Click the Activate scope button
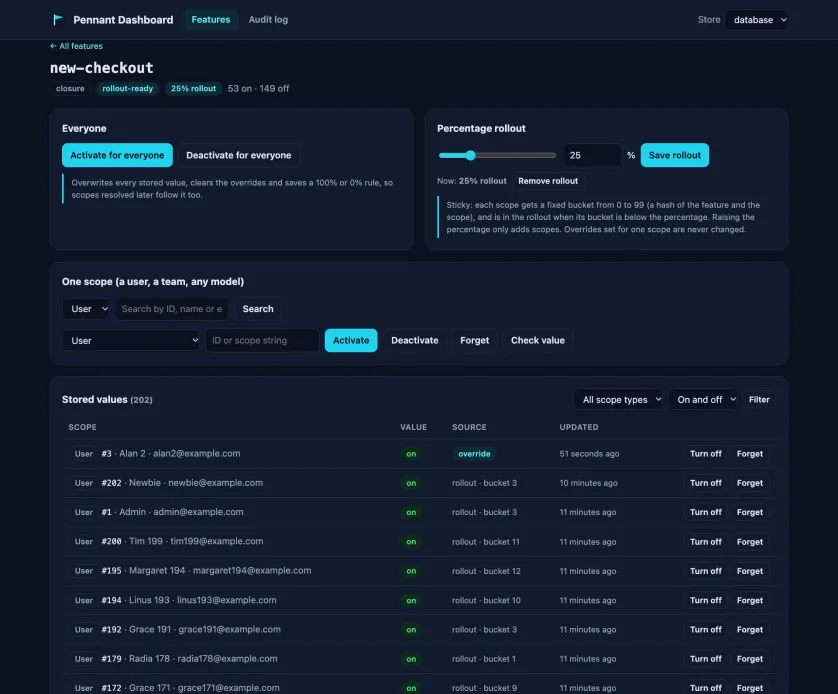This screenshot has height=694, width=838. (351, 340)
